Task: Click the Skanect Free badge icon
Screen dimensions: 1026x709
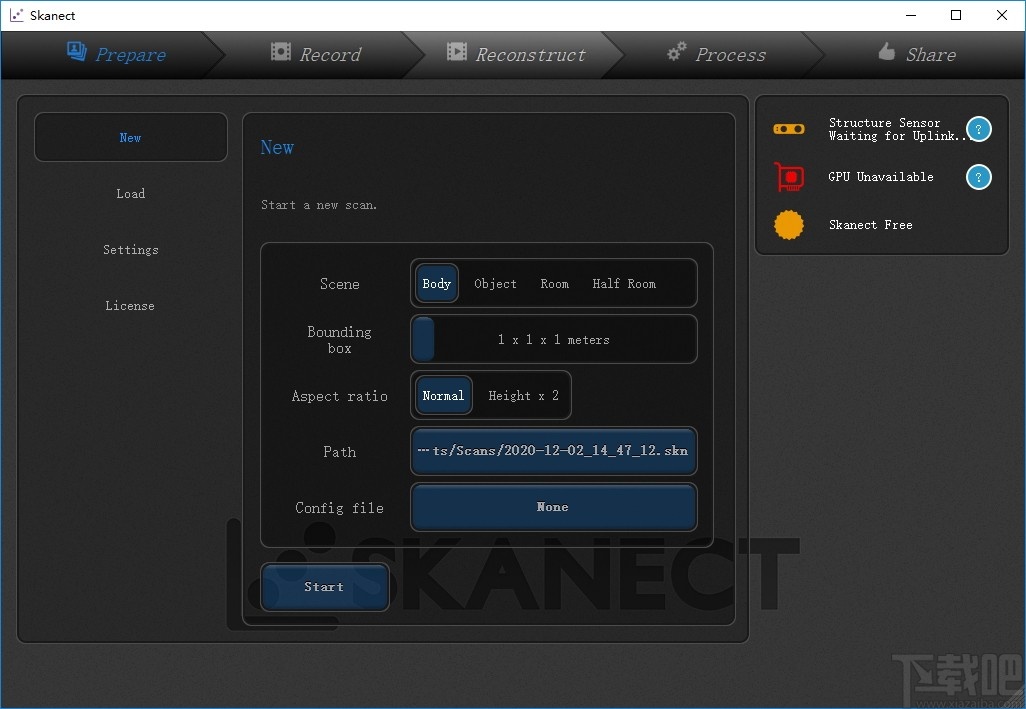Action: 789,225
